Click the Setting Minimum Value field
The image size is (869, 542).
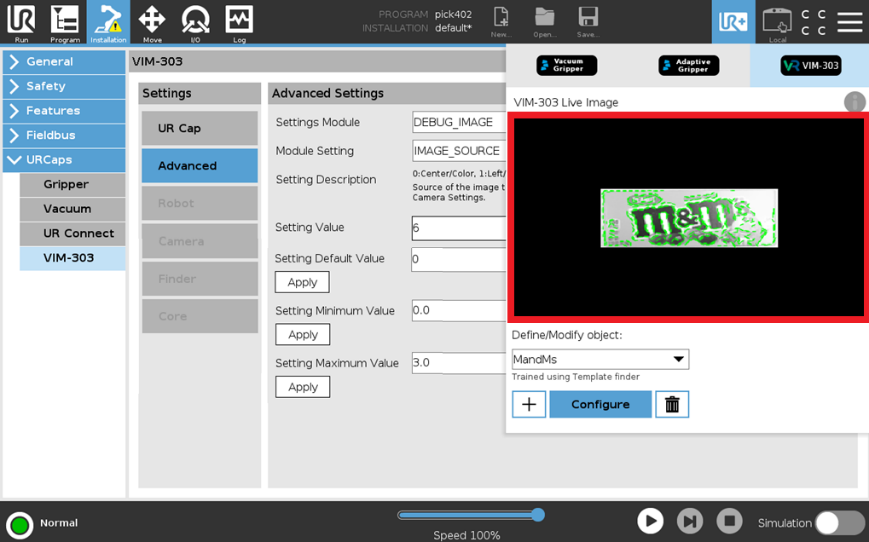point(459,310)
